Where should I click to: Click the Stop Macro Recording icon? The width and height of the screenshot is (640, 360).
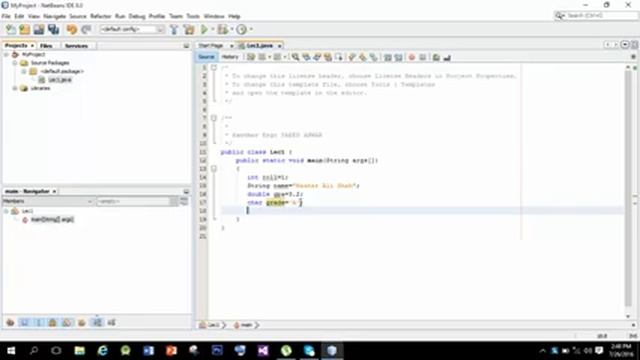click(422, 58)
